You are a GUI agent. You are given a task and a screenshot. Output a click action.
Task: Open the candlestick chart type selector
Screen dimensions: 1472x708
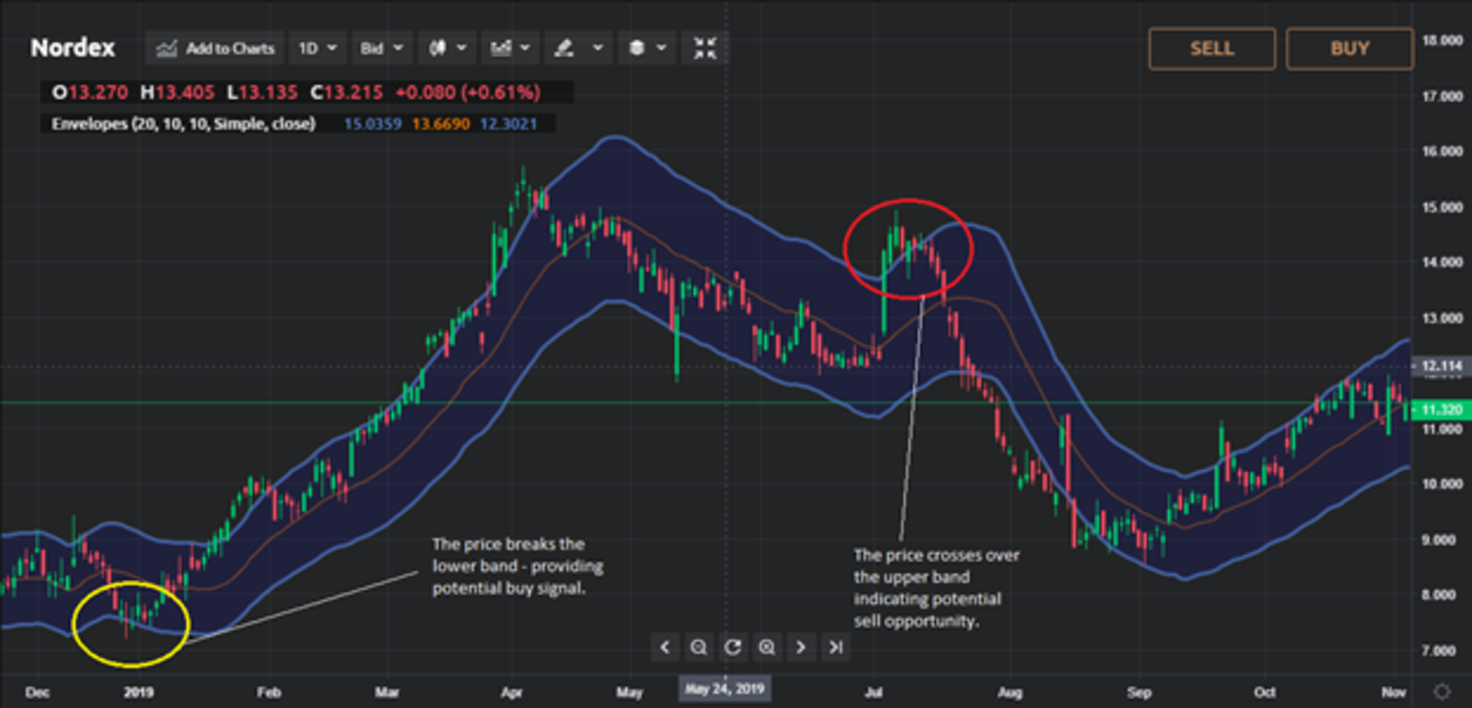pos(446,48)
